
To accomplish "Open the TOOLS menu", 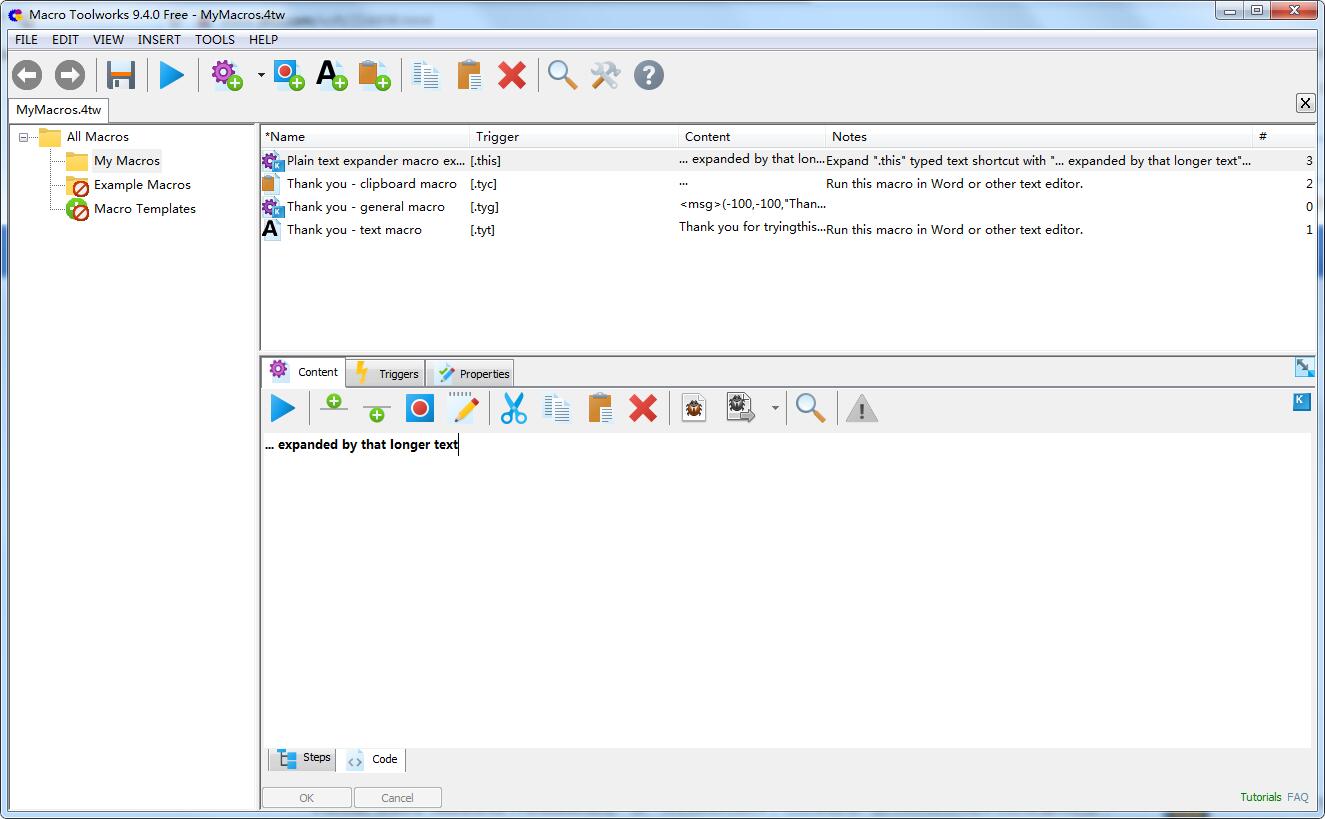I will coord(215,39).
